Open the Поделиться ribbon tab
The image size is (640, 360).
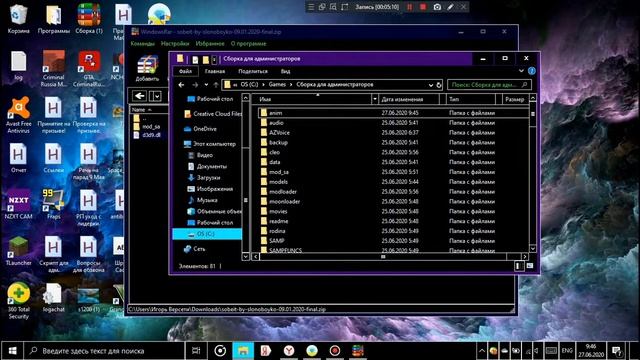tap(253, 71)
